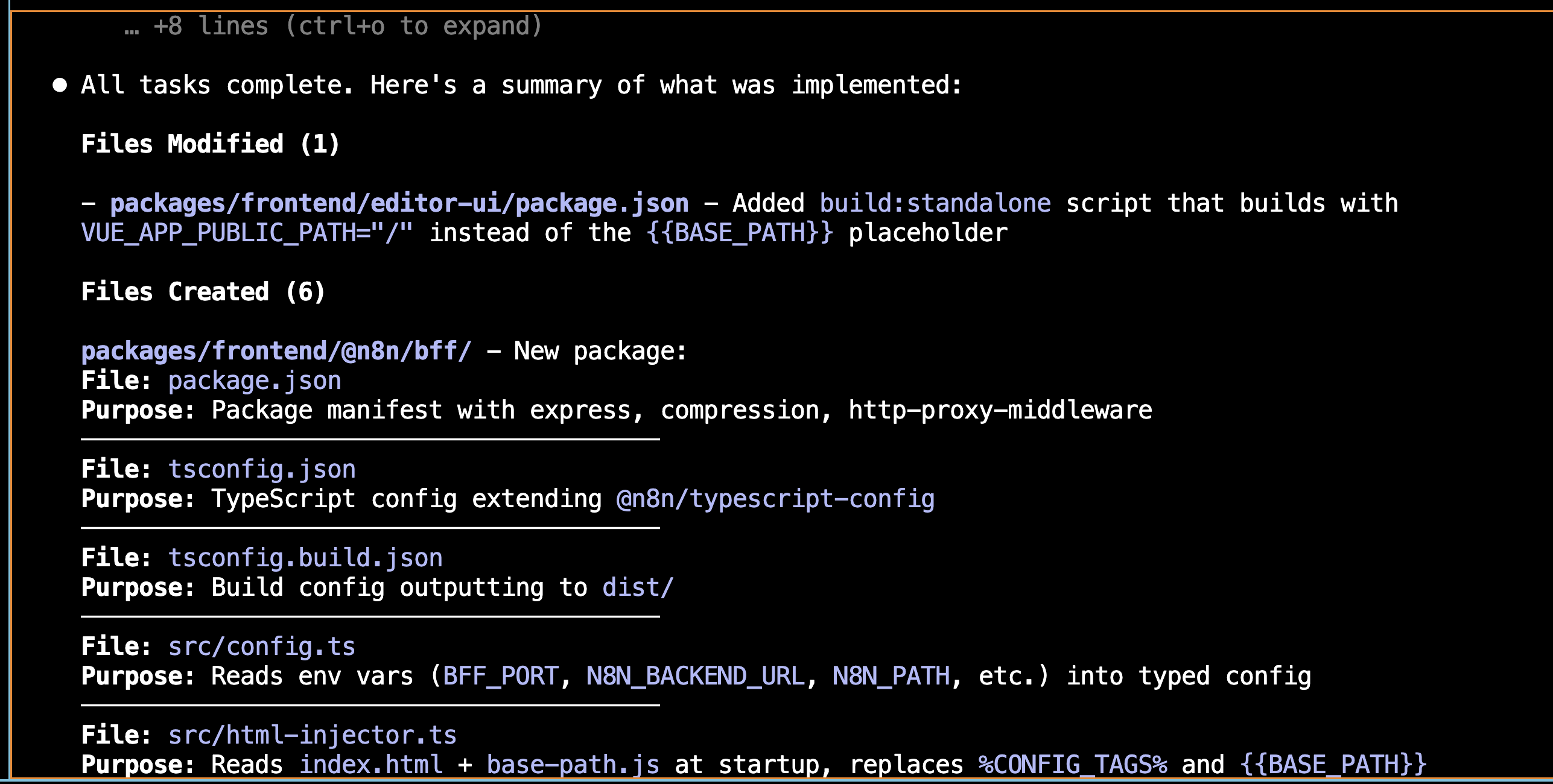Click the index.html file reference

click(x=371, y=765)
